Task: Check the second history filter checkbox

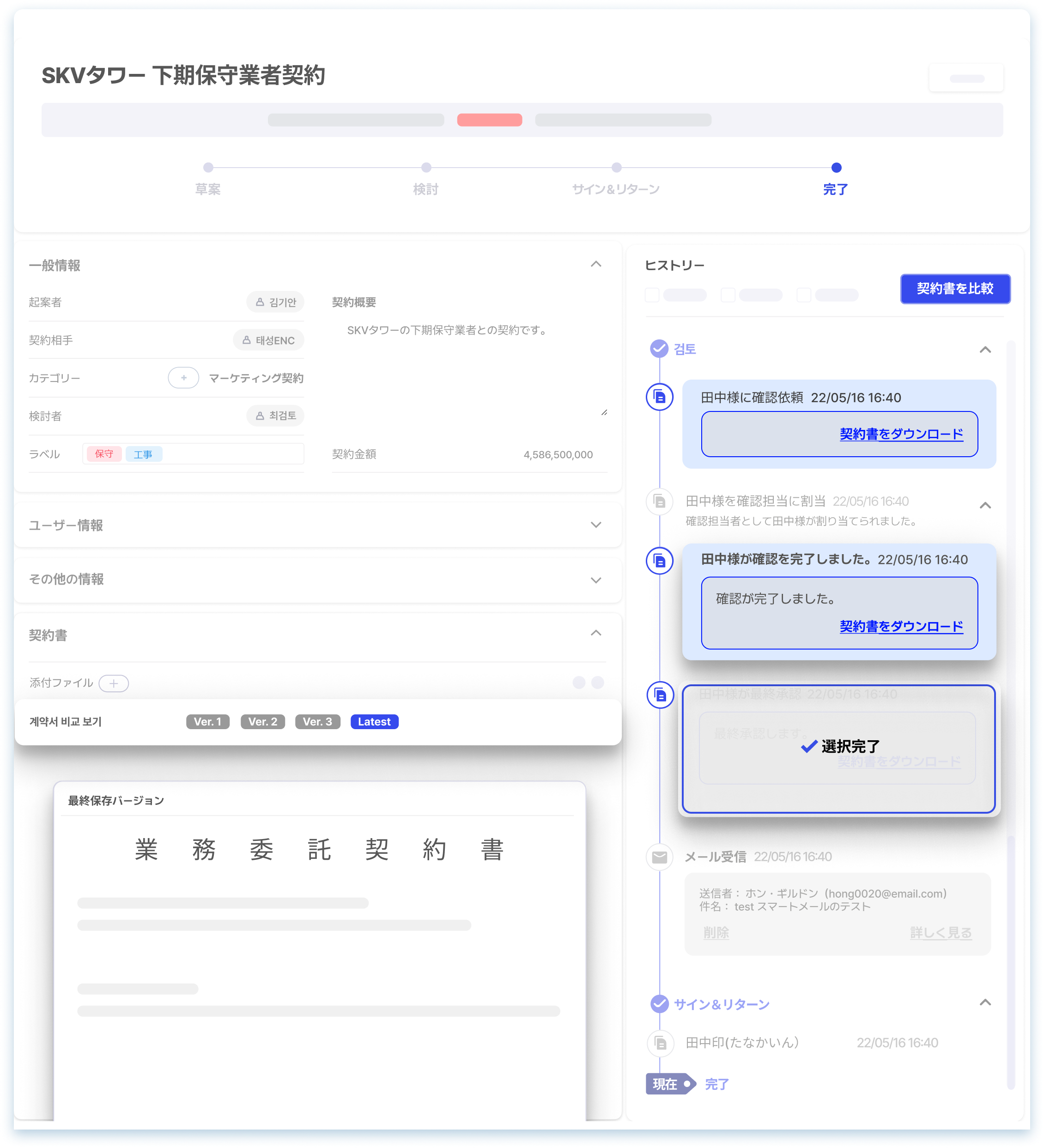Action: coord(728,295)
